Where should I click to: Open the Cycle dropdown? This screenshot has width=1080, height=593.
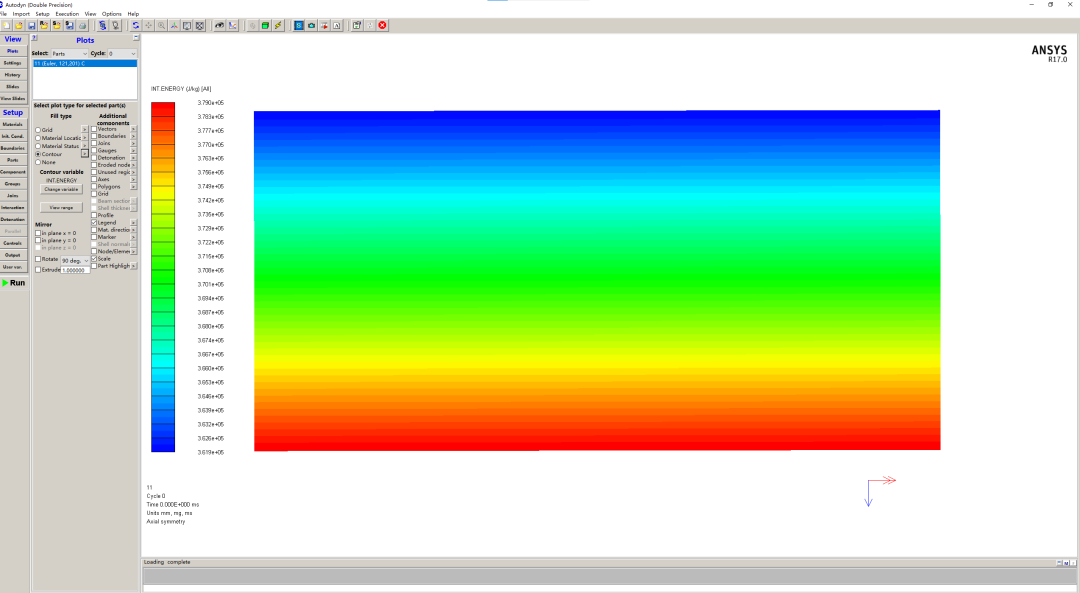pyautogui.click(x=122, y=53)
